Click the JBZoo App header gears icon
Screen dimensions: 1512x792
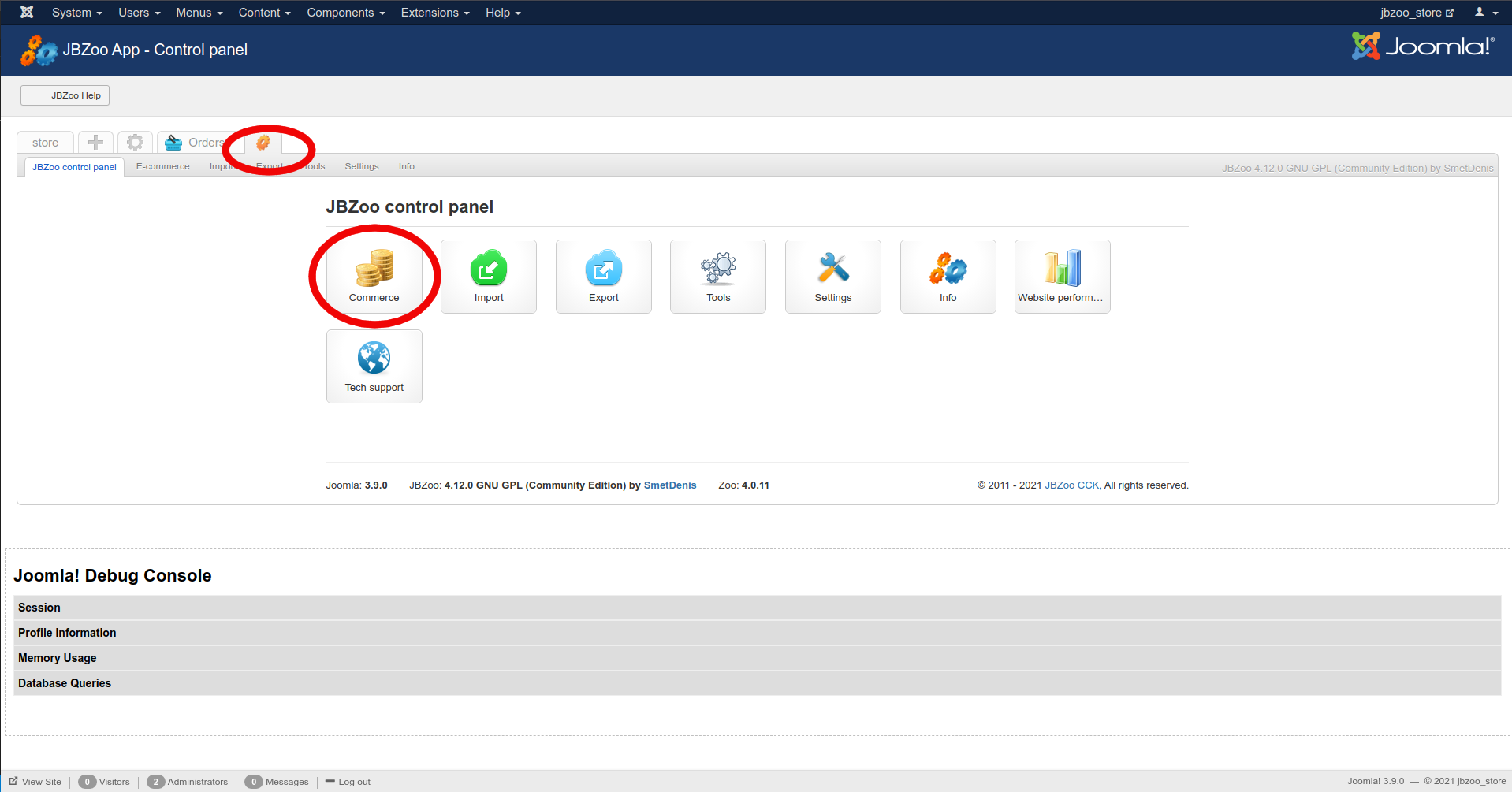[x=39, y=50]
